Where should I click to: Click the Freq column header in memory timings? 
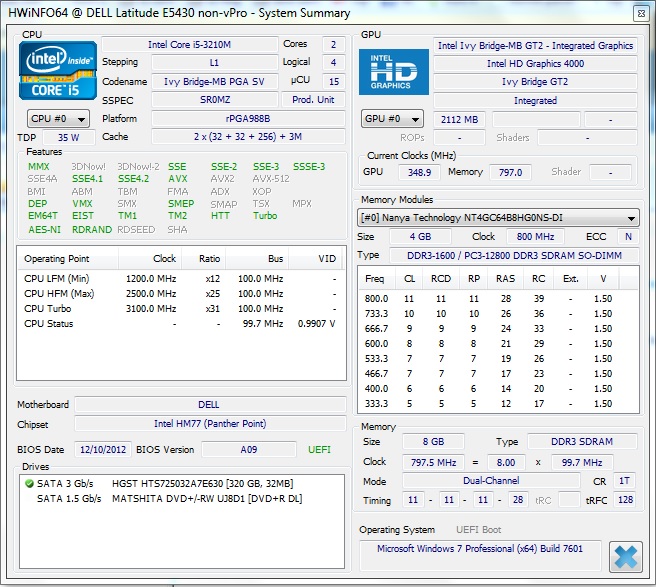click(375, 279)
